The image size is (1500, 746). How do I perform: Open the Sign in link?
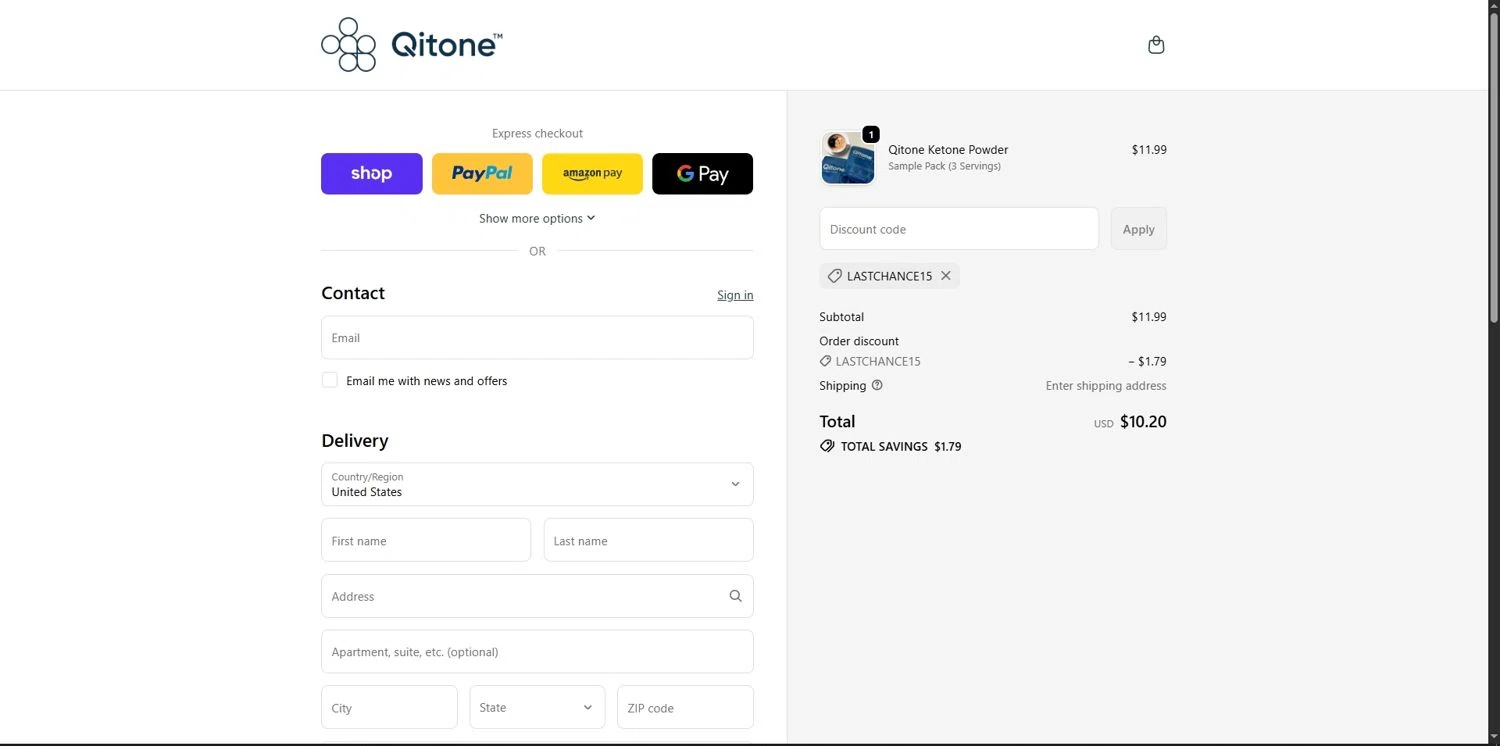735,295
